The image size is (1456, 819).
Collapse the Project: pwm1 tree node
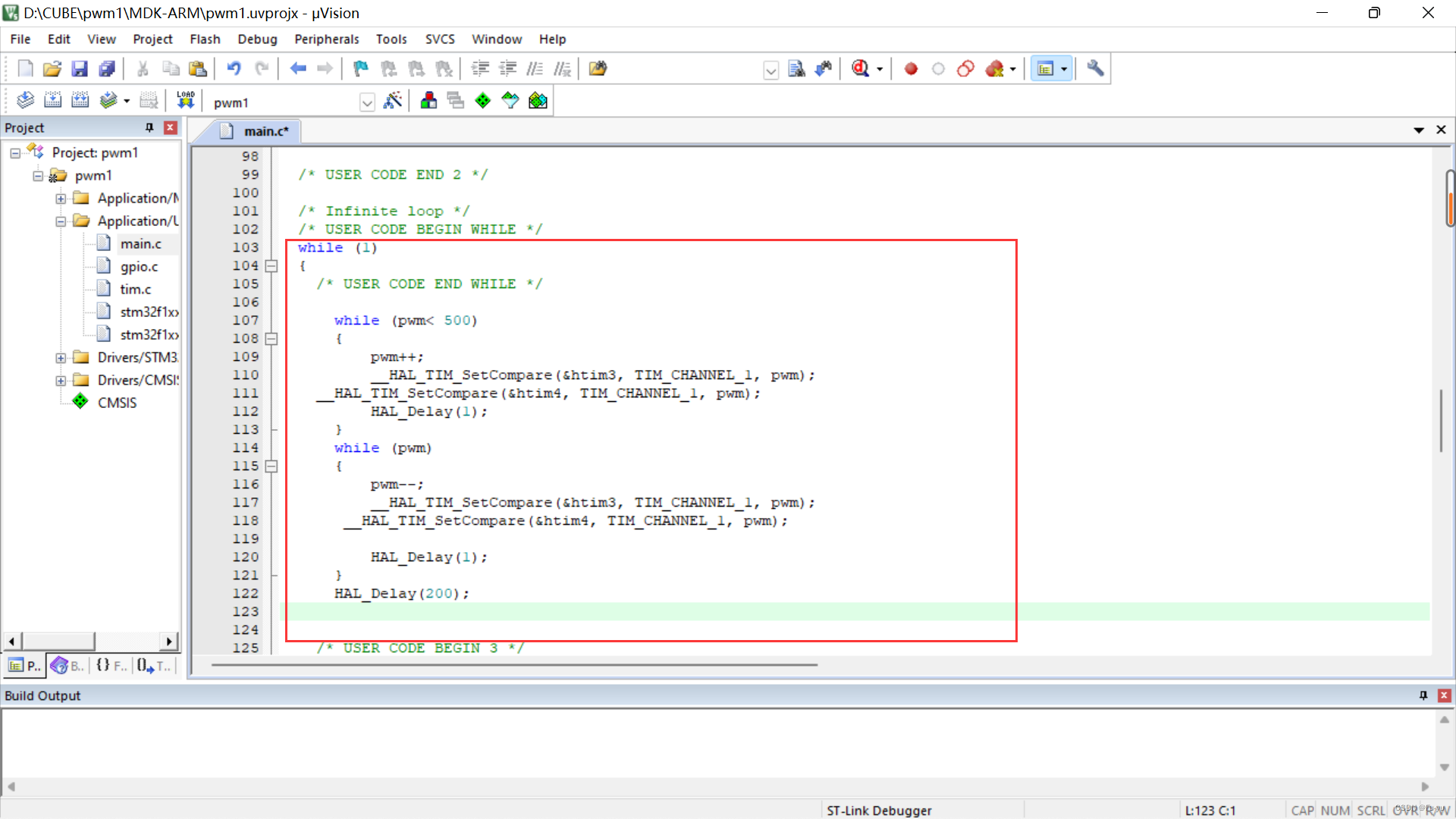tap(15, 153)
